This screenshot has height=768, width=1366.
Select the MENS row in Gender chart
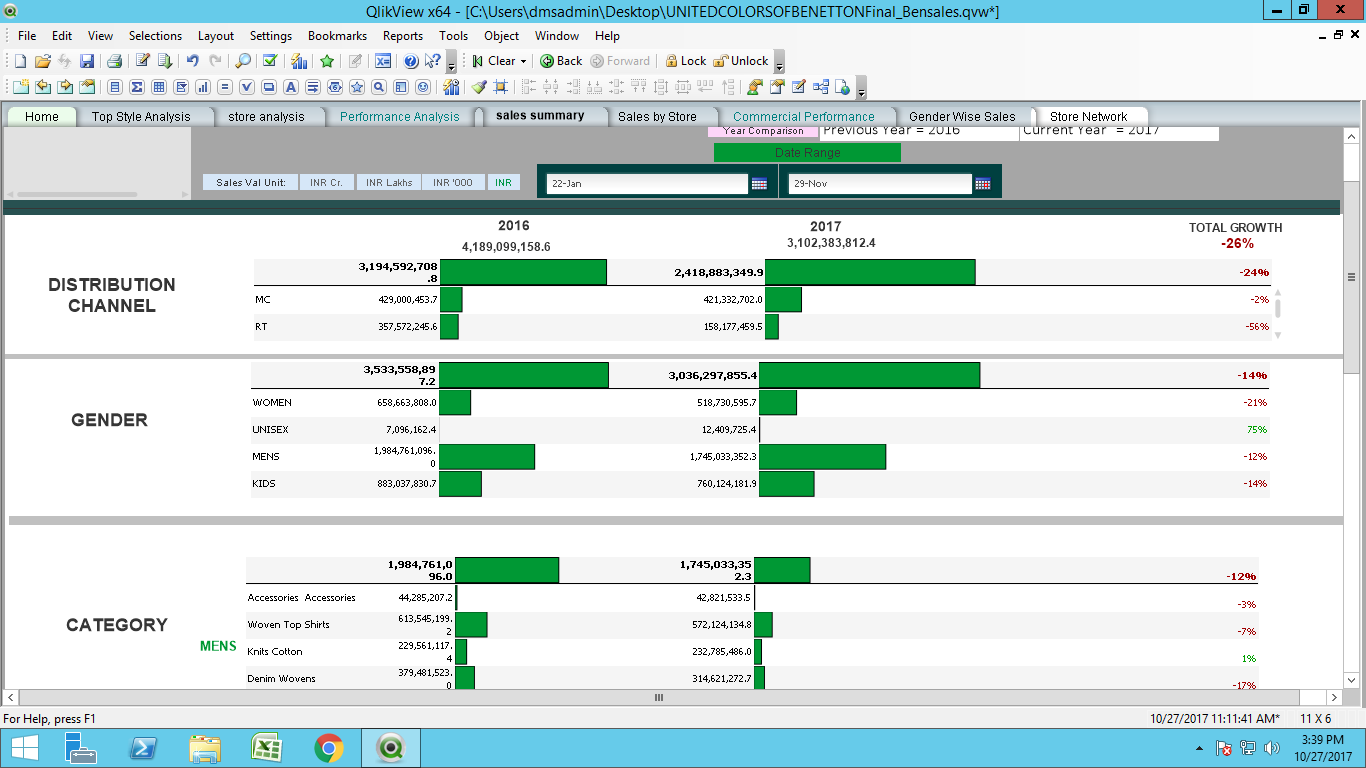click(x=760, y=457)
